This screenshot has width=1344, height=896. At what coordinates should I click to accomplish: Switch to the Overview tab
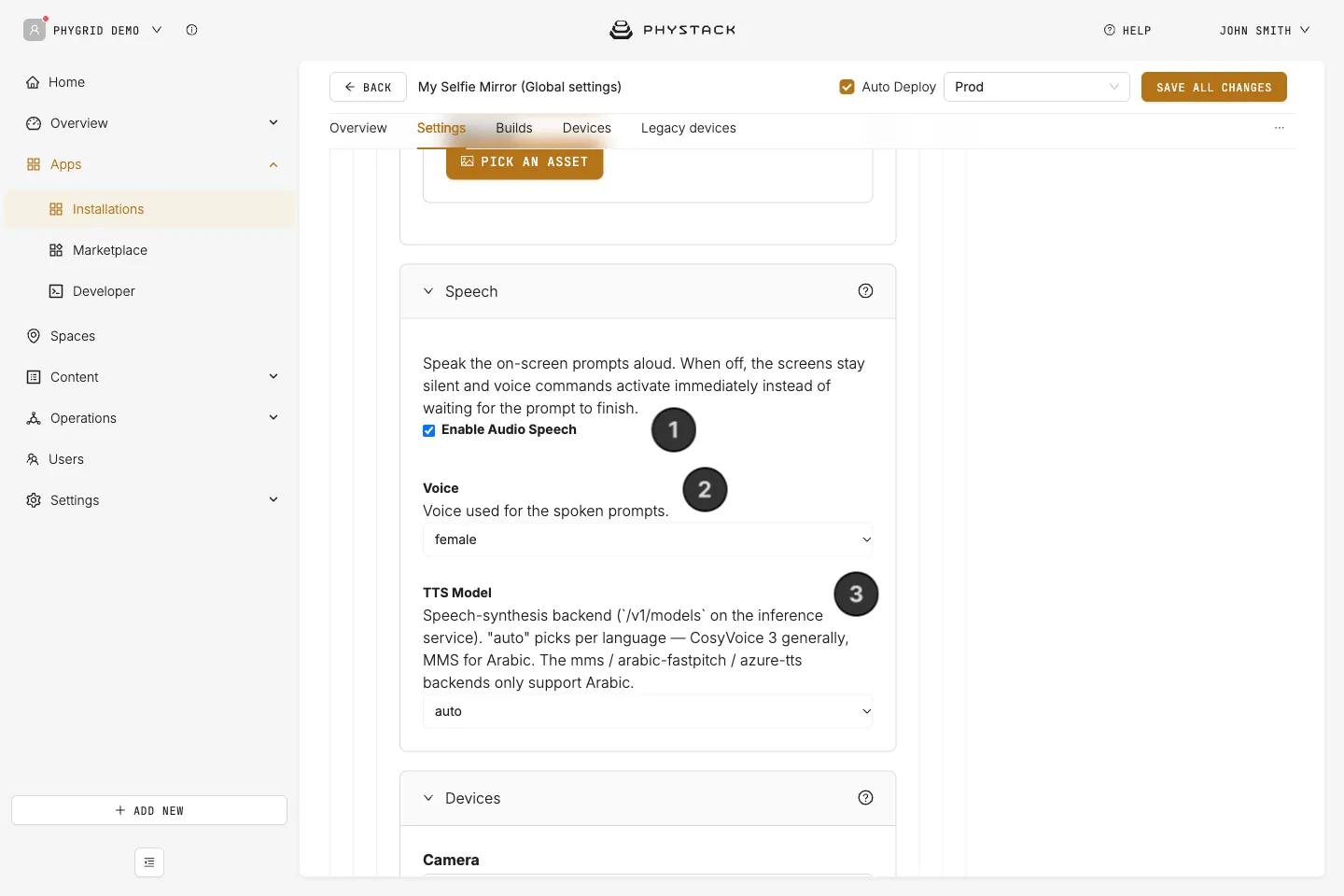[358, 128]
